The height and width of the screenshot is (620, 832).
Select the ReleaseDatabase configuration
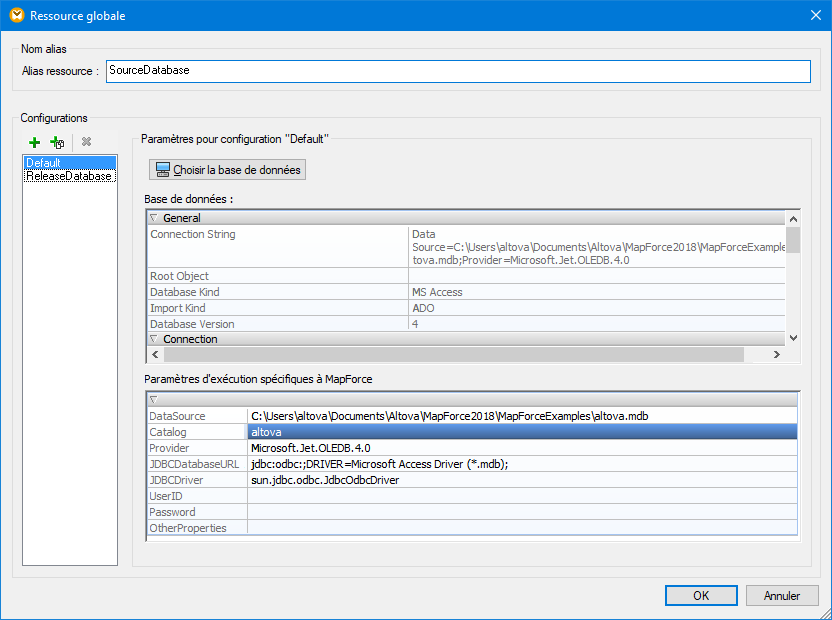tap(69, 176)
